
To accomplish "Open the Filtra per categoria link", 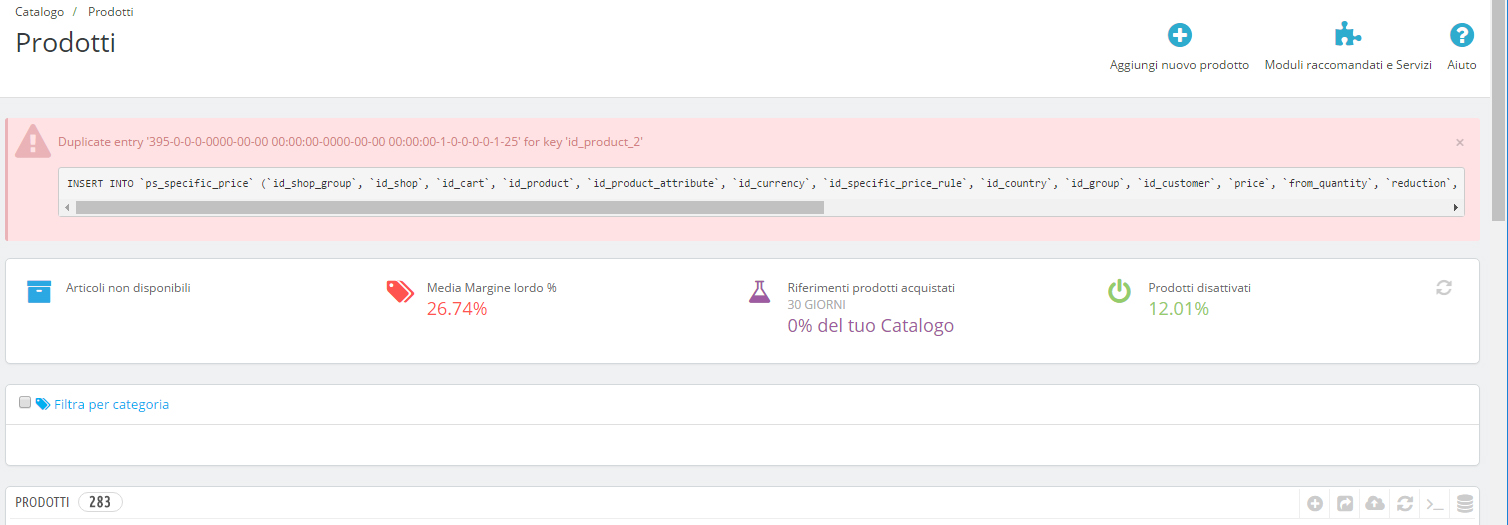I will click(x=111, y=405).
